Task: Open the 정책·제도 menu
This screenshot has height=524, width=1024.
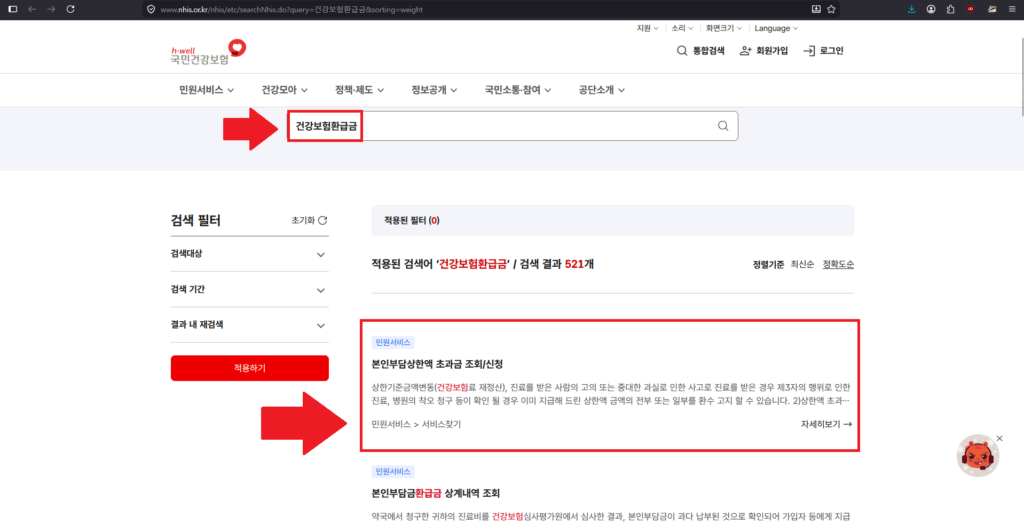Action: coord(359,90)
